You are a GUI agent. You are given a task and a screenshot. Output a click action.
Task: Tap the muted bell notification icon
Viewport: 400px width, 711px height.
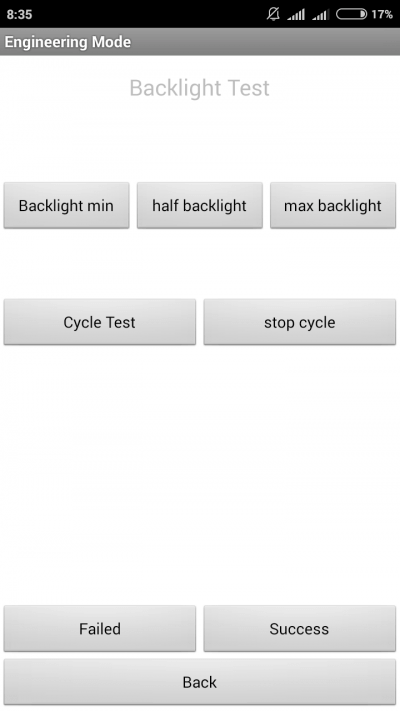273,14
